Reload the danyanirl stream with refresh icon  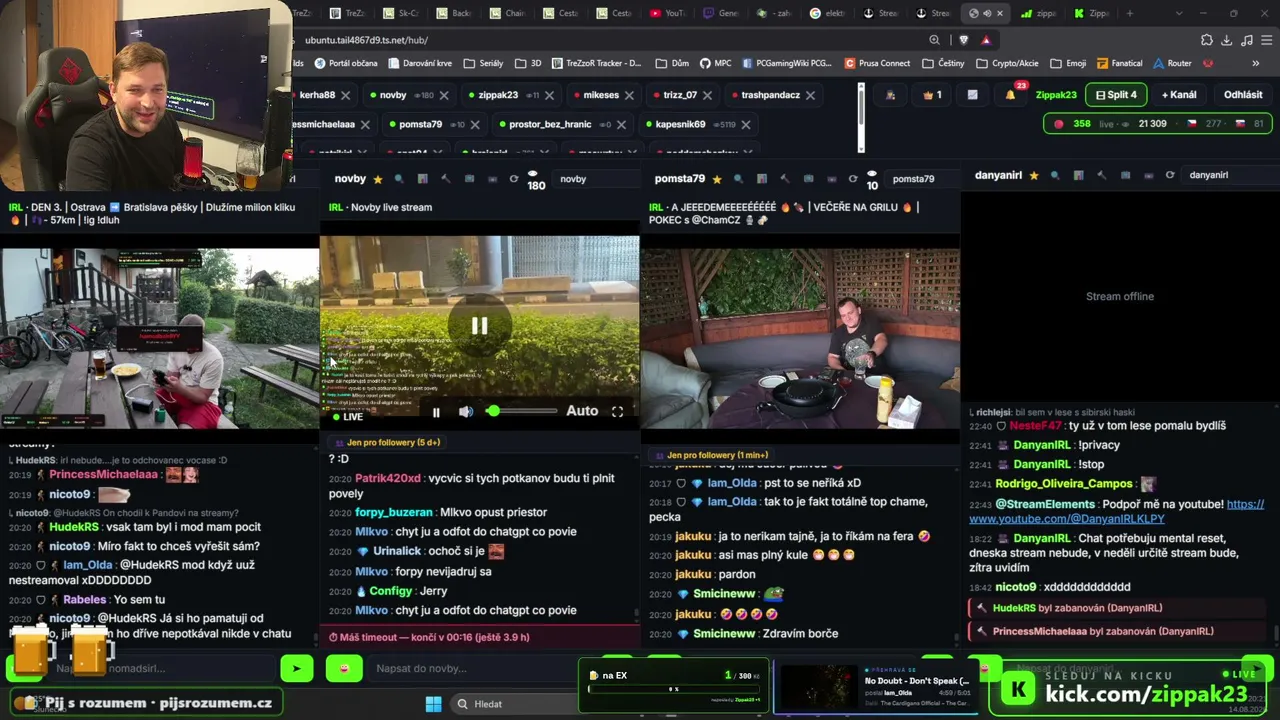[x=1170, y=175]
